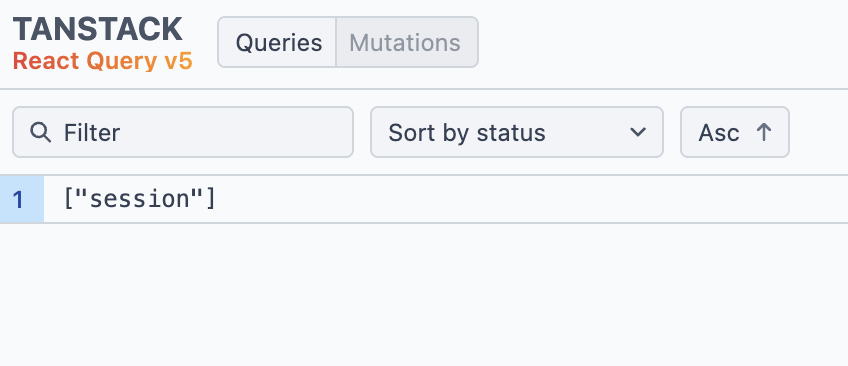Select the ["session"] query row
Screen dimensions: 848x366
click(424, 199)
